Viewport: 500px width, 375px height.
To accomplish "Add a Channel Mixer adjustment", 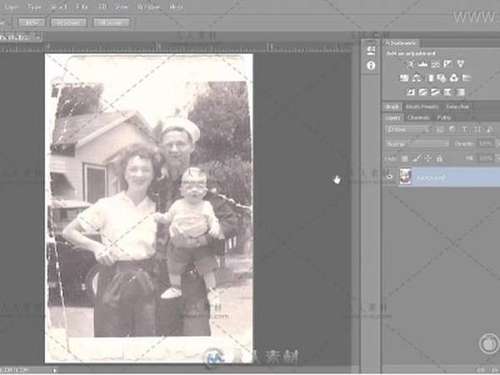I will click(x=454, y=78).
